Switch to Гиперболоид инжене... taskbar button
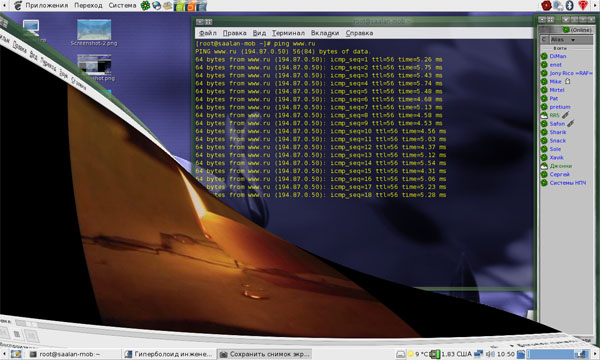The height and width of the screenshot is (360, 600). pos(169,354)
